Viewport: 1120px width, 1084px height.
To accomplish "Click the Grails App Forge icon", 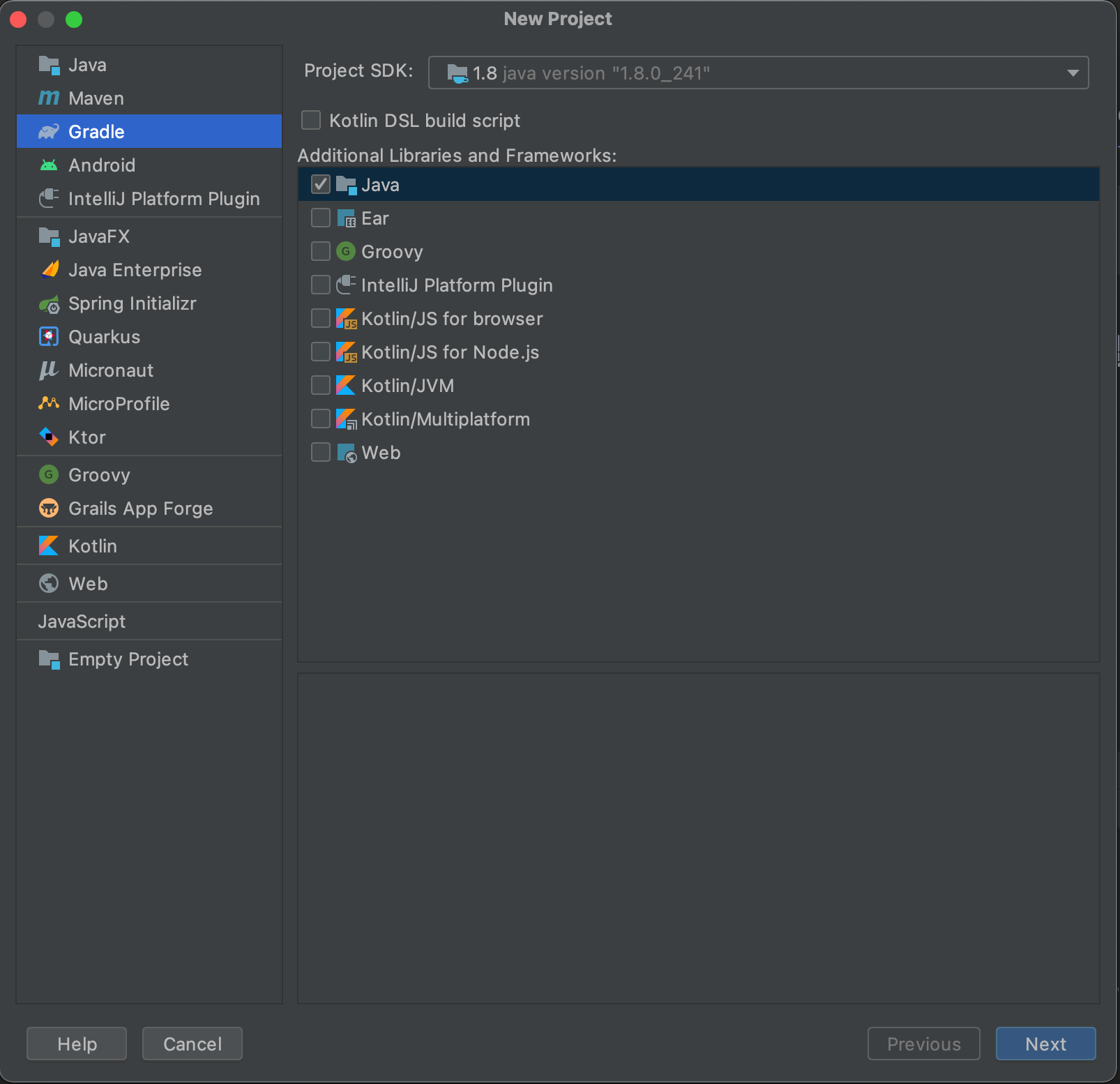I will coord(49,509).
